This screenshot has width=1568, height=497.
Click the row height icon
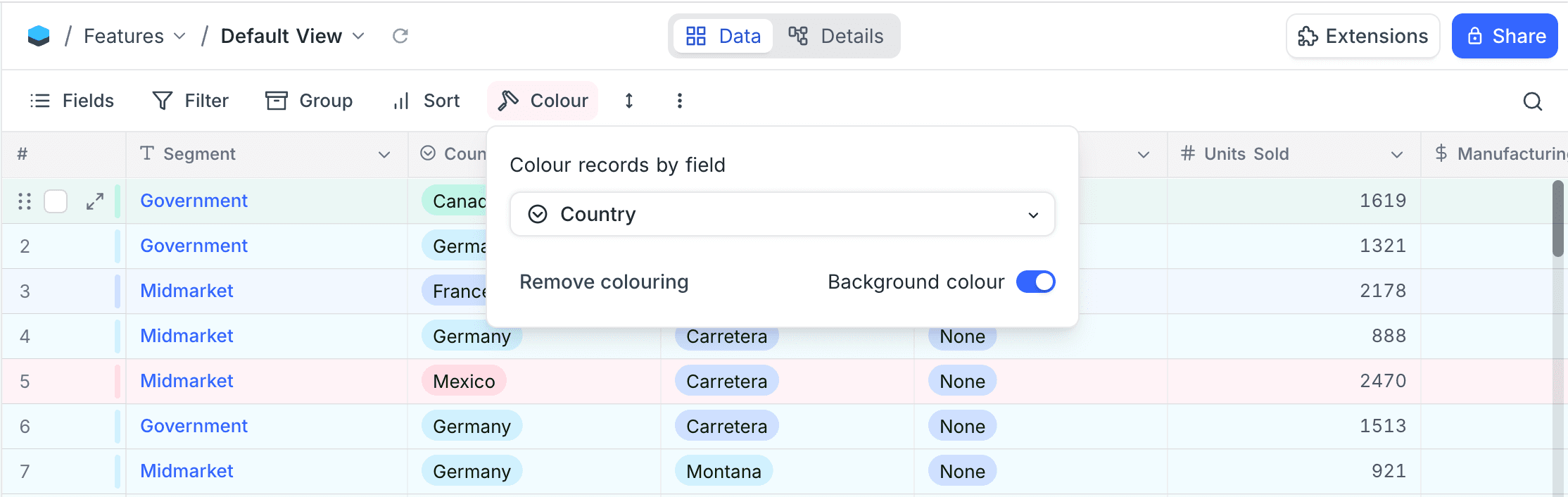point(629,101)
